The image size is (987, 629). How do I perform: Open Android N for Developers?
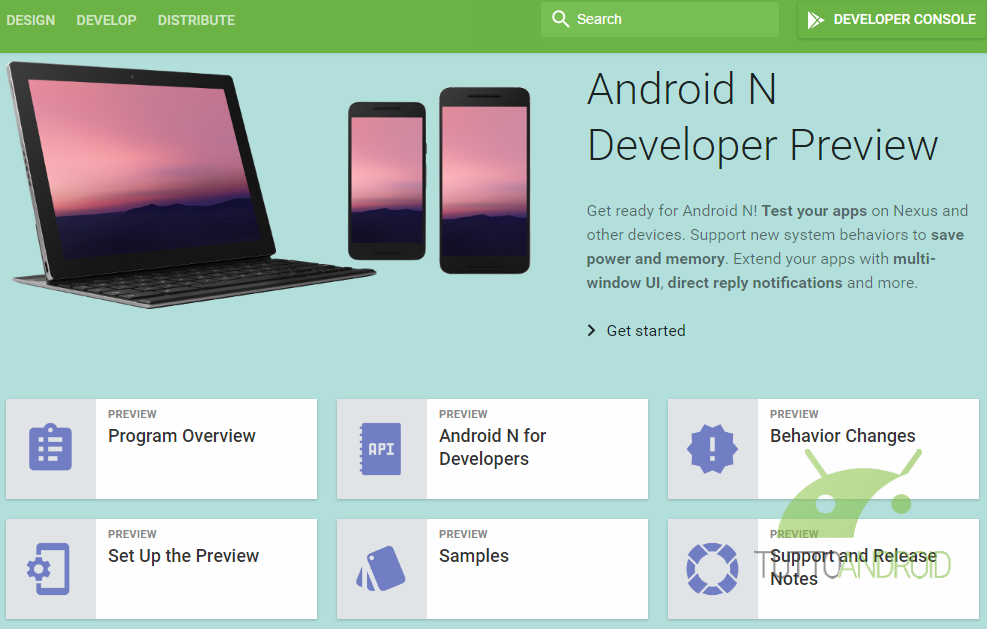pyautogui.click(x=493, y=447)
